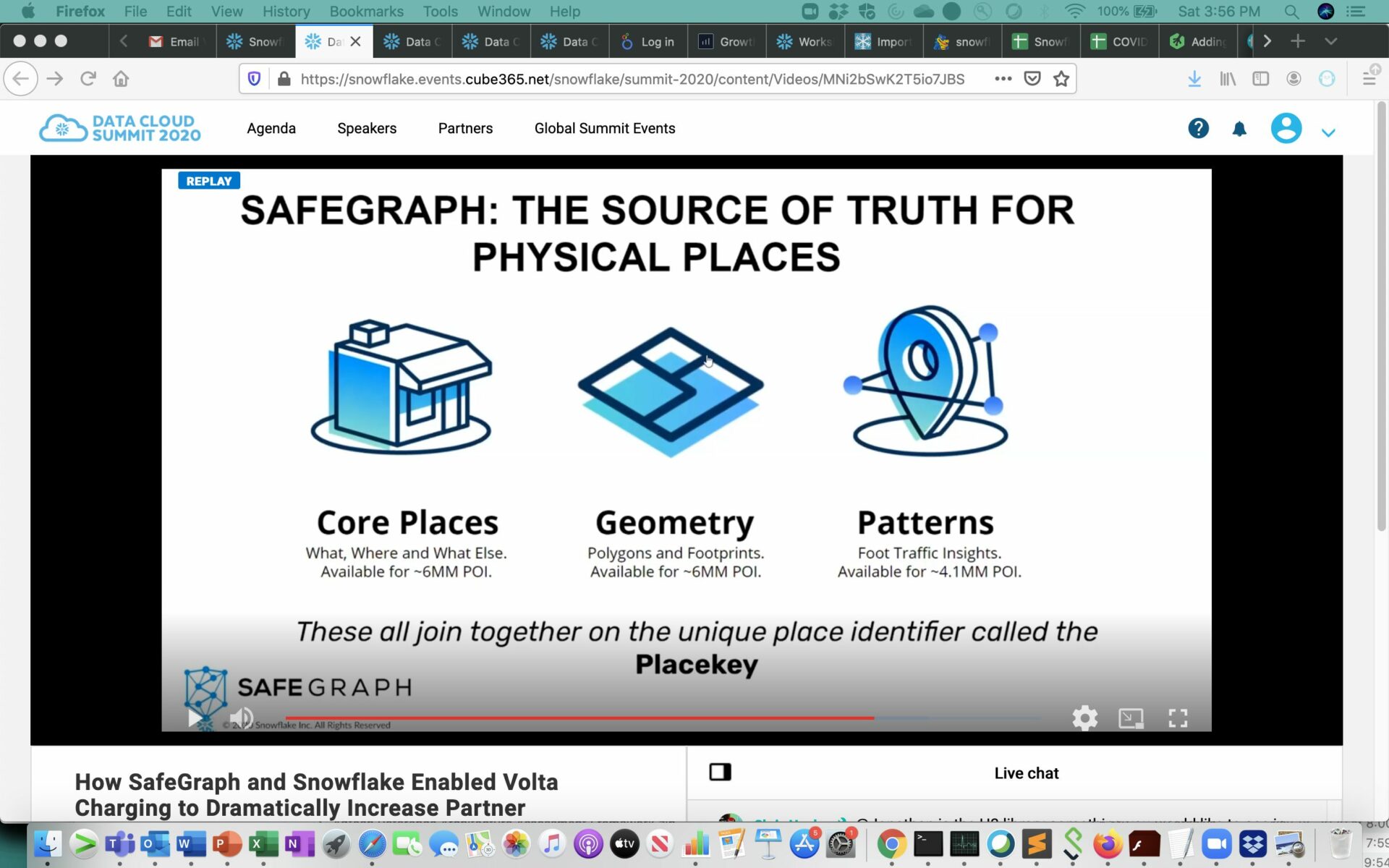Screen dimensions: 1389x868
Task: Open video settings gear
Action: [x=1084, y=718]
